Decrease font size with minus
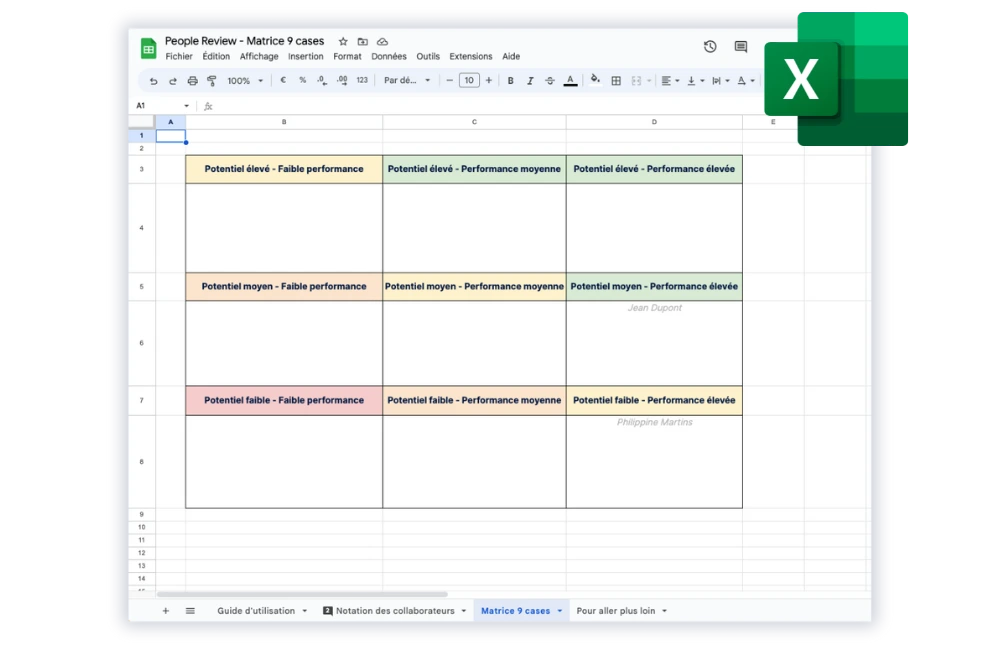This screenshot has width=1000, height=650. [450, 80]
